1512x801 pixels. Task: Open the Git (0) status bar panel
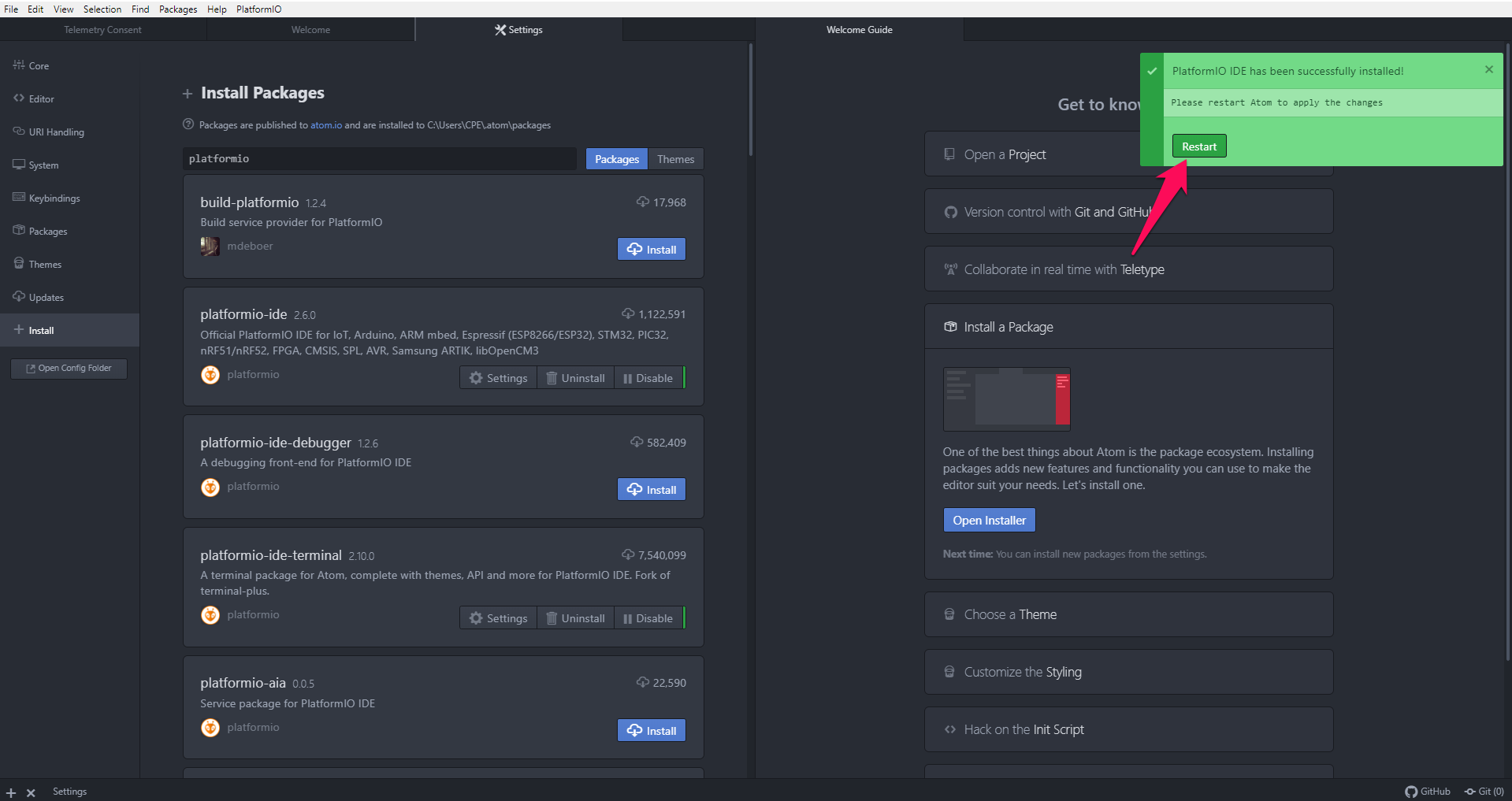click(x=1484, y=792)
